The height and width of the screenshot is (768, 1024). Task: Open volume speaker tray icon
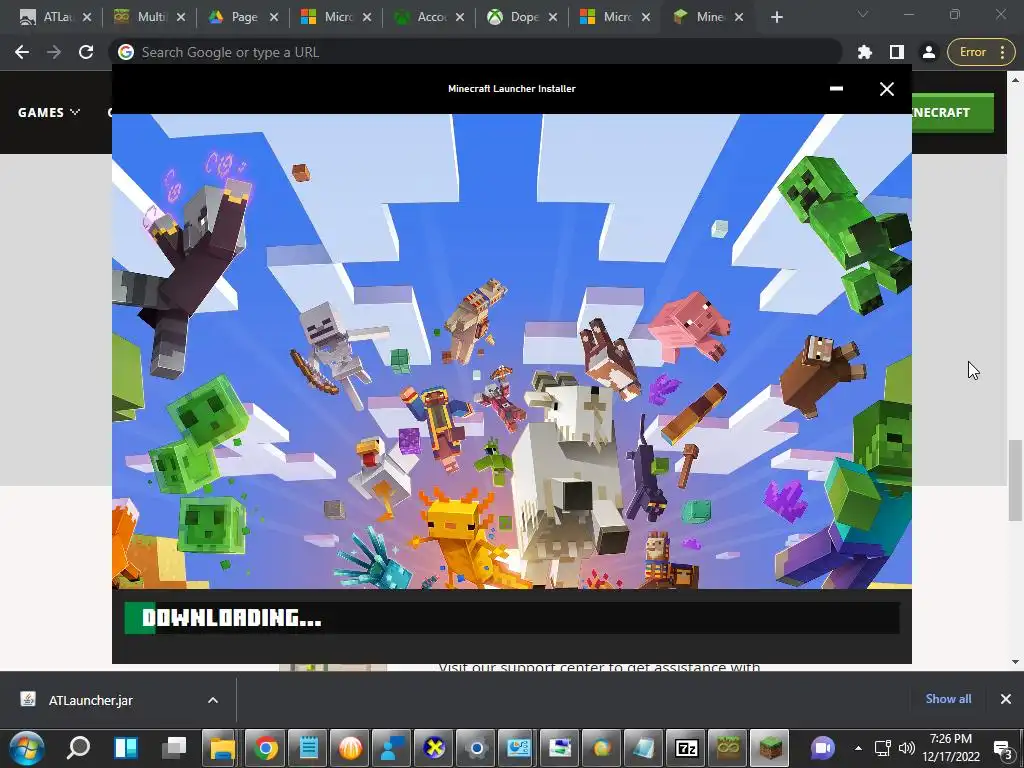coord(906,748)
